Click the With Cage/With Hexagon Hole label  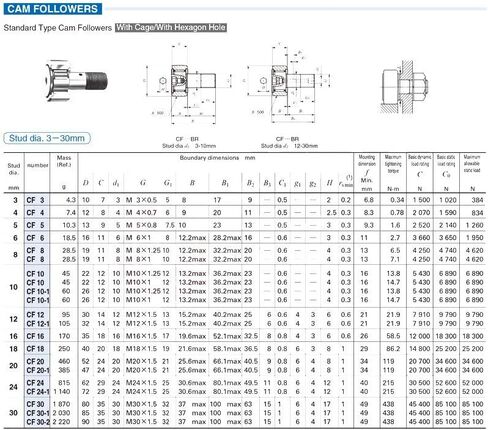point(171,27)
